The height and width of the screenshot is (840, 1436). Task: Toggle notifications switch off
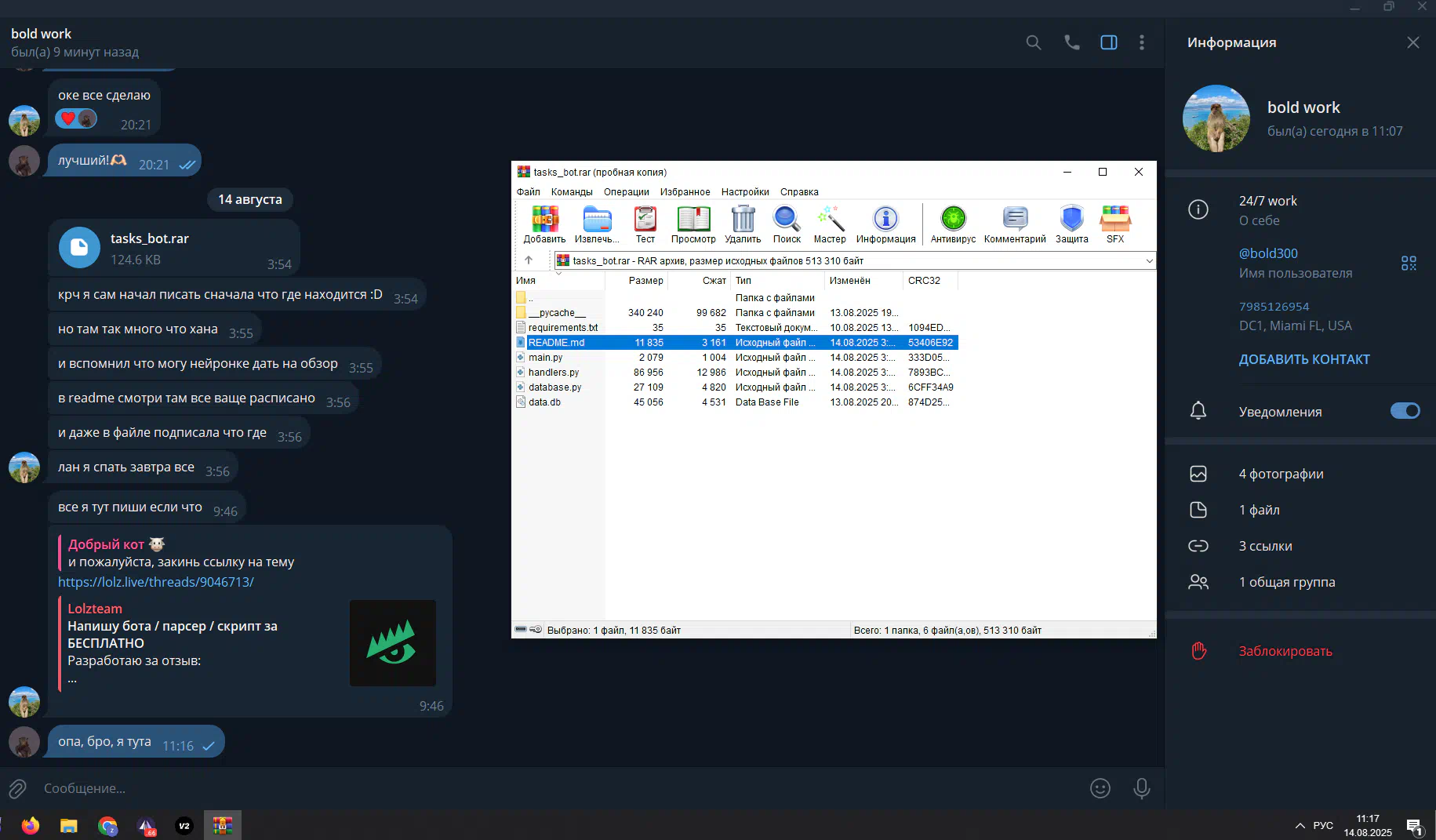click(x=1405, y=411)
